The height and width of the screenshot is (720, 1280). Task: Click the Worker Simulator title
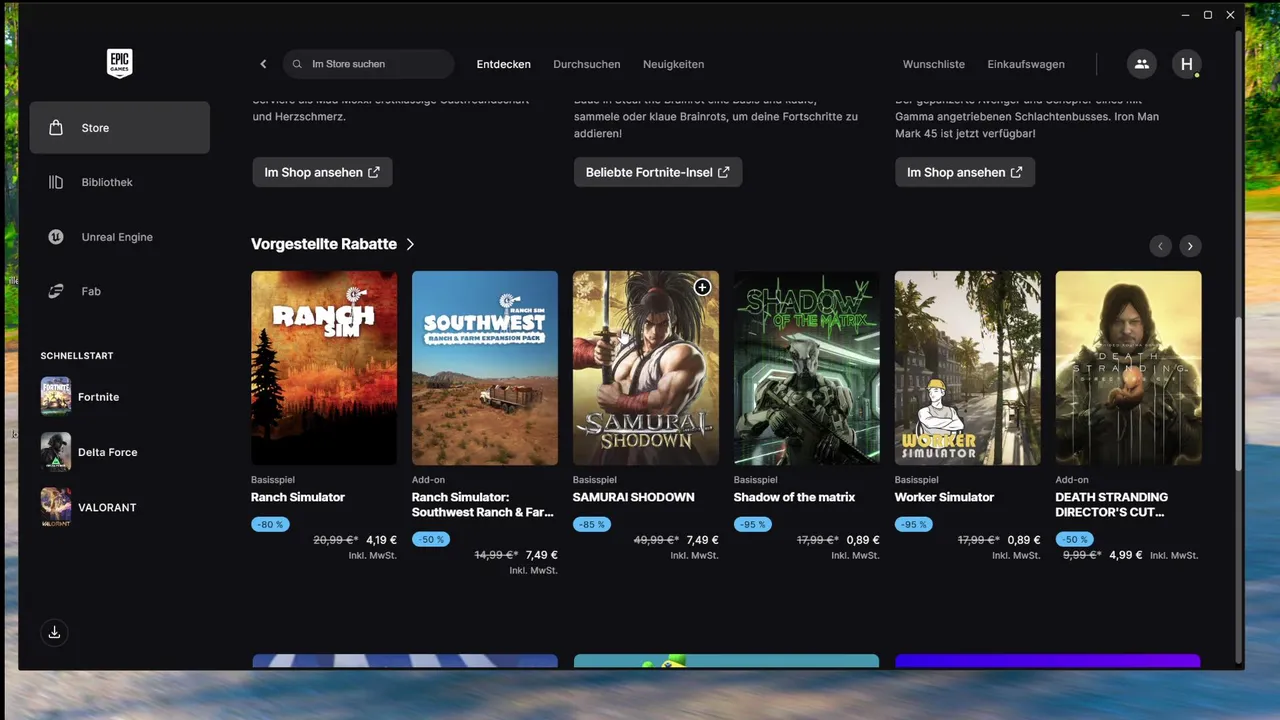tap(945, 497)
